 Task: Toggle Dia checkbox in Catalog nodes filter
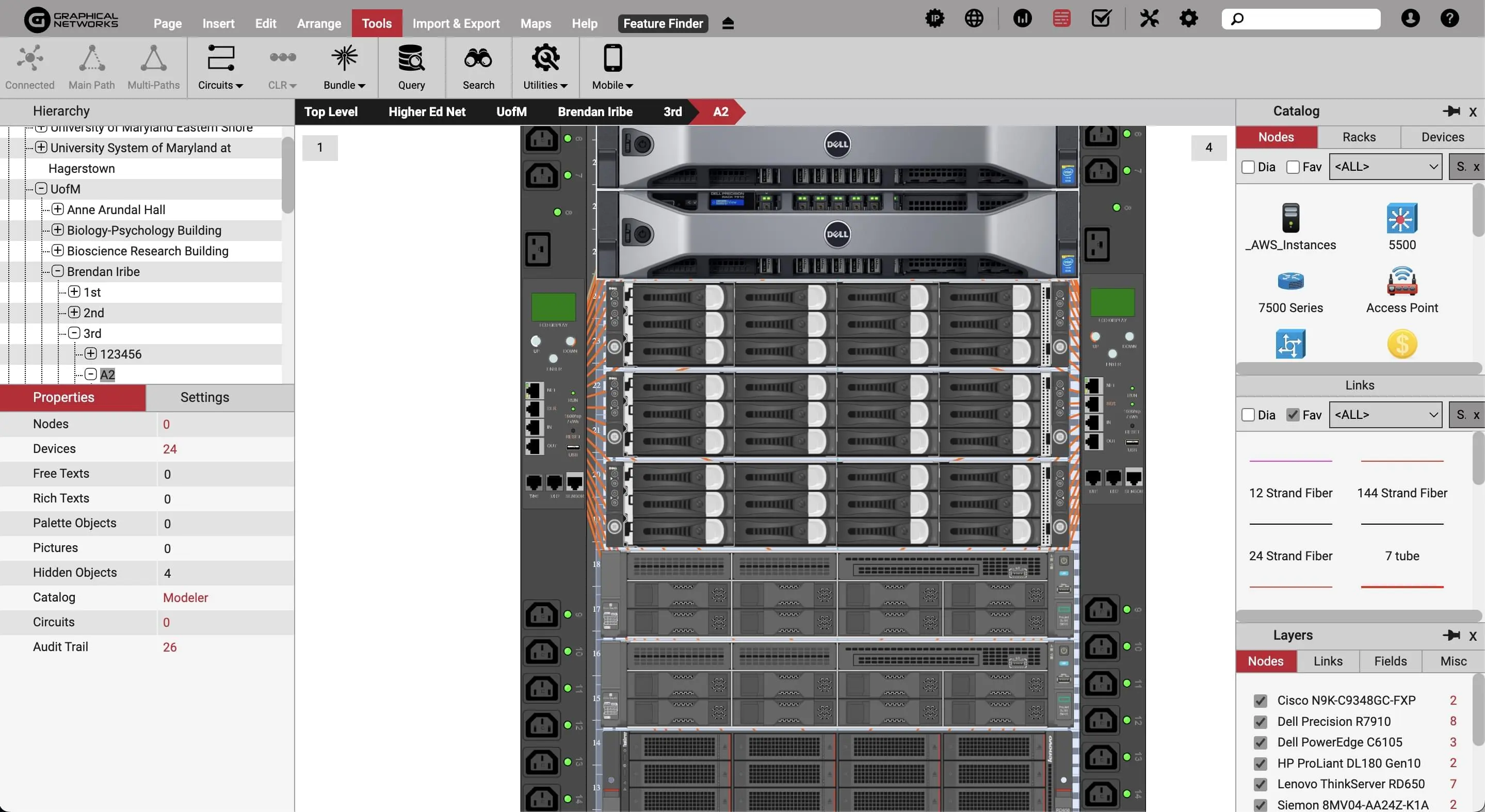click(1248, 167)
